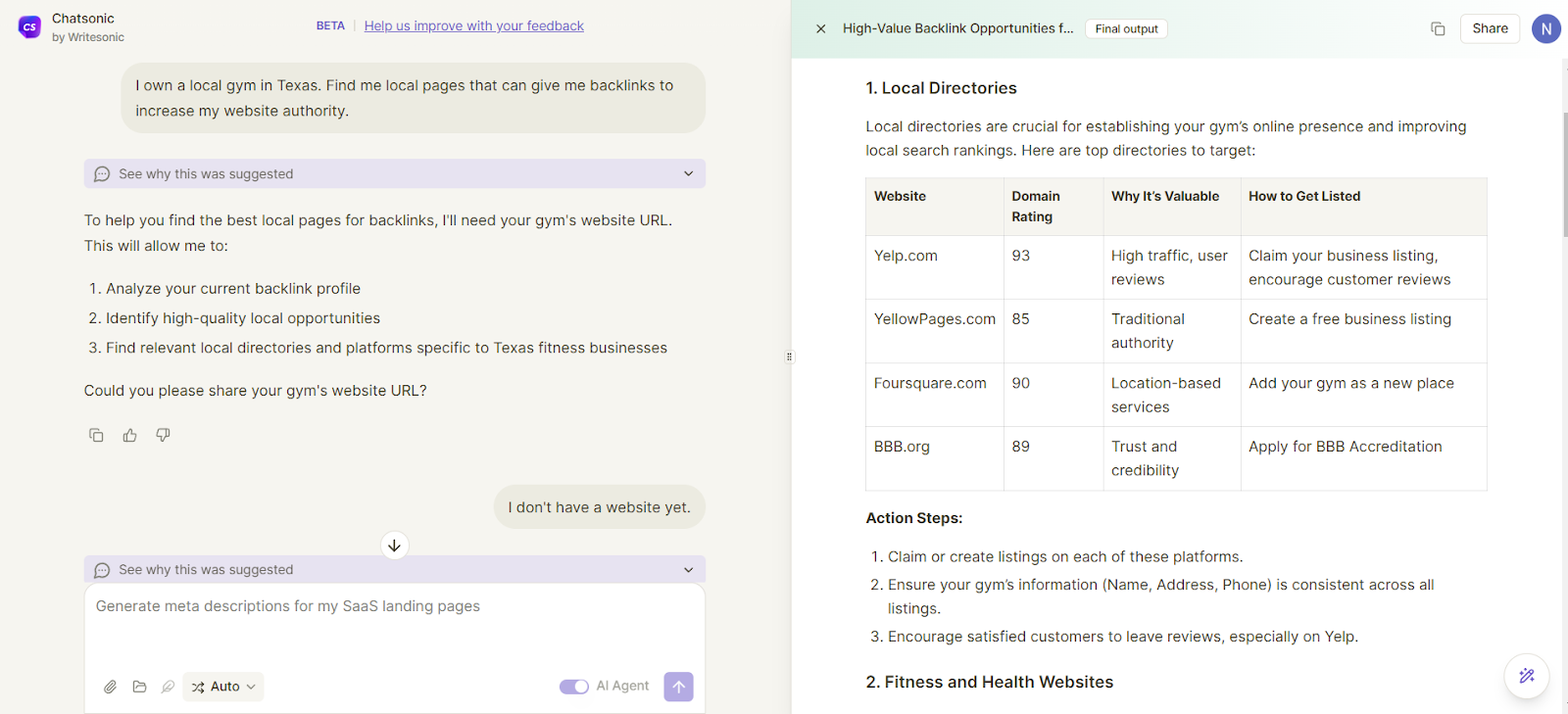The image size is (1568, 714).
Task: Copy the final output document
Action: 1438,29
